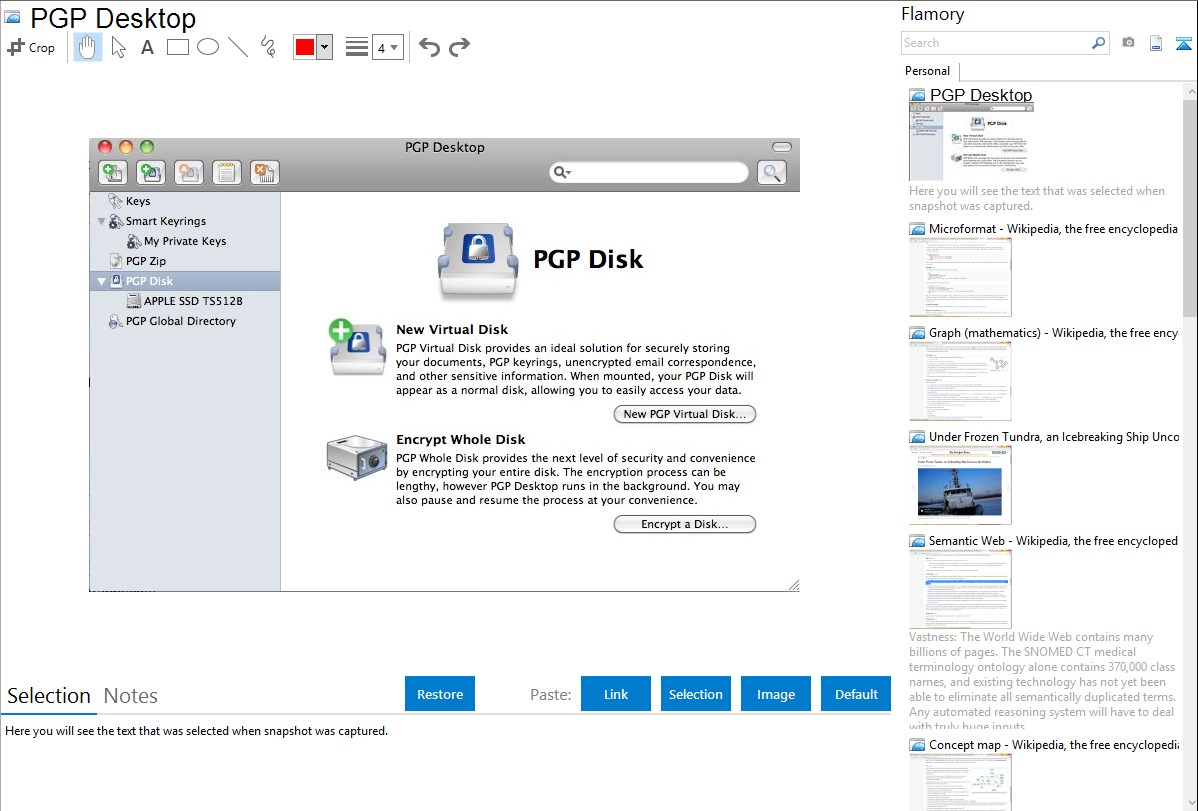This screenshot has height=811, width=1198.
Task: Open Under Frozen Tundra snapshot title
Action: coord(1054,436)
